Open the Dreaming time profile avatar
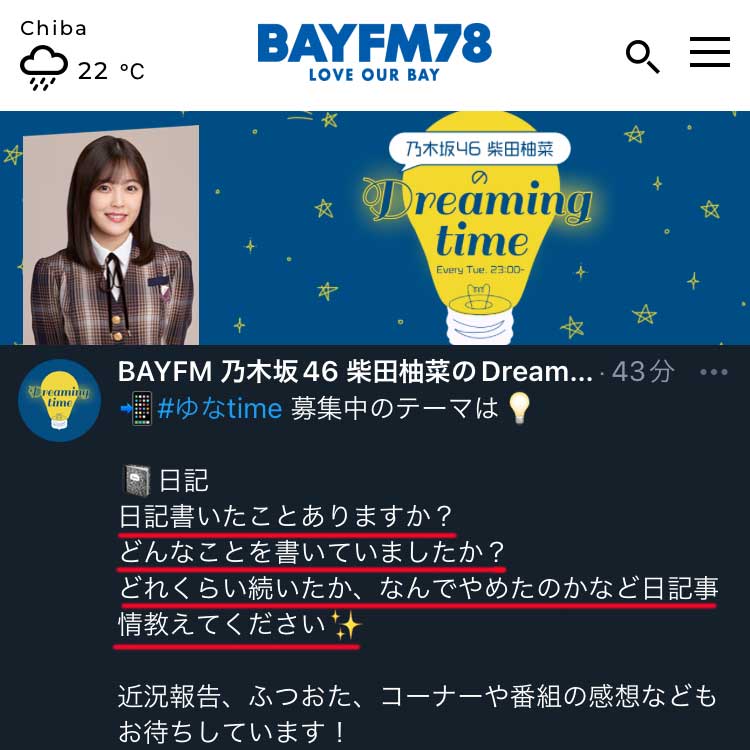This screenshot has height=750, width=750. [59, 400]
